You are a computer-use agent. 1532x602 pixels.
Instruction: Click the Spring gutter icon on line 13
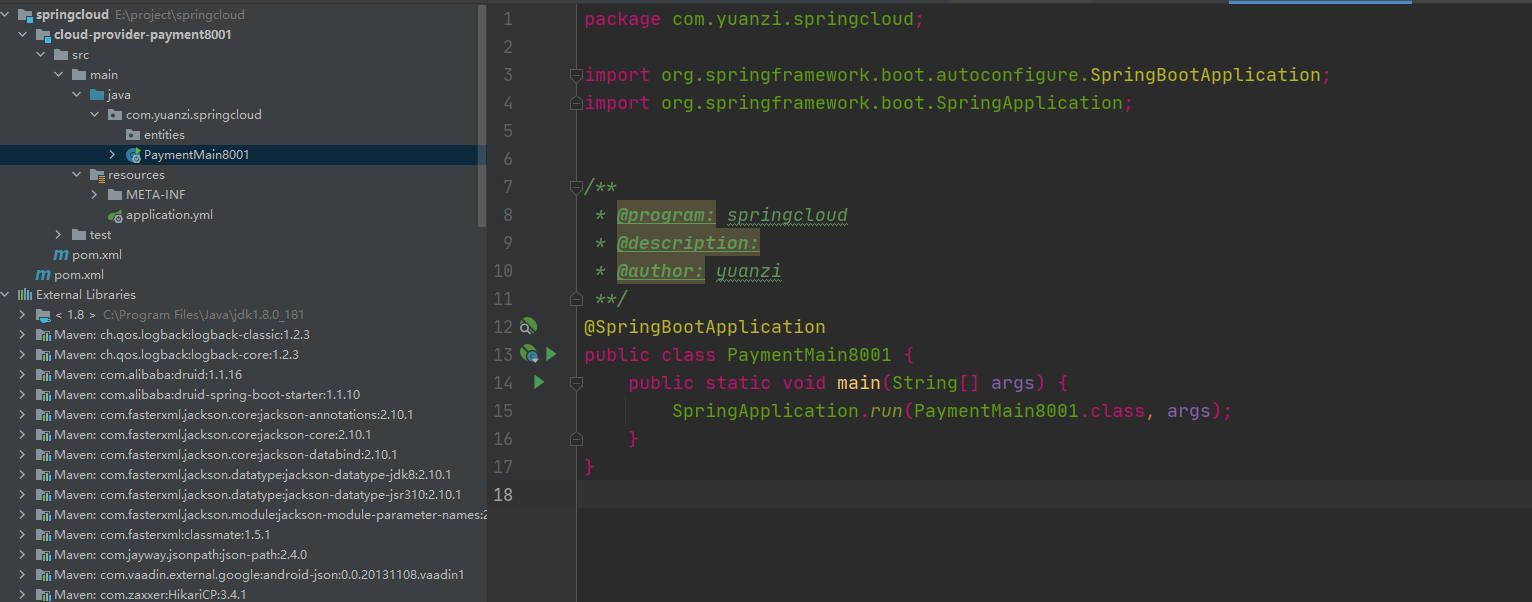(529, 354)
